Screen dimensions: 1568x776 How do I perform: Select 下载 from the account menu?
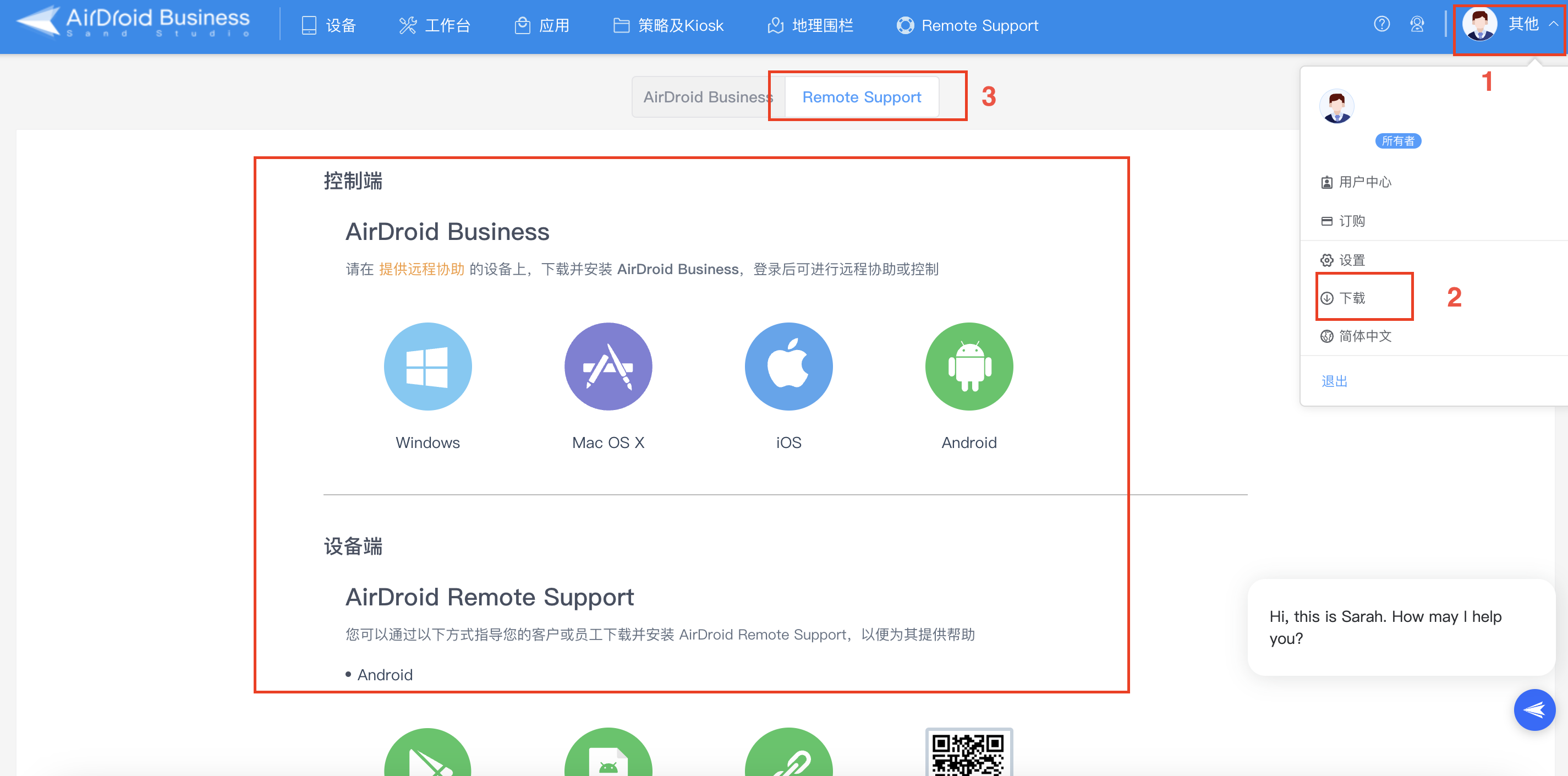1351,298
